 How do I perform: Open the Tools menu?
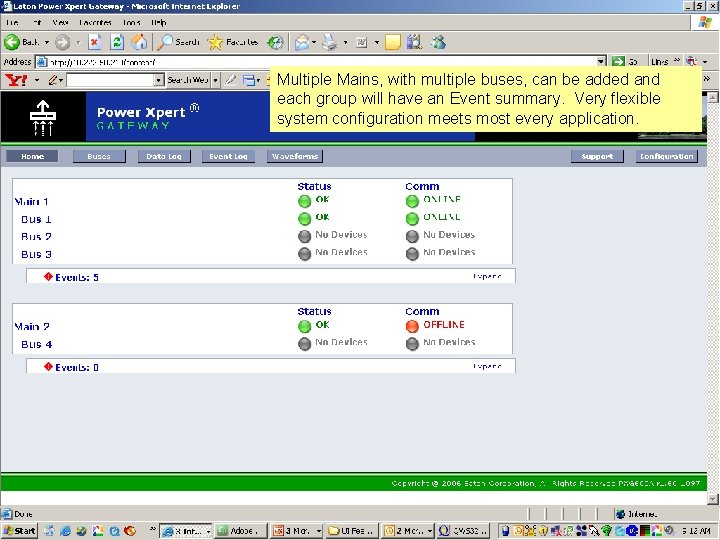pyautogui.click(x=131, y=22)
